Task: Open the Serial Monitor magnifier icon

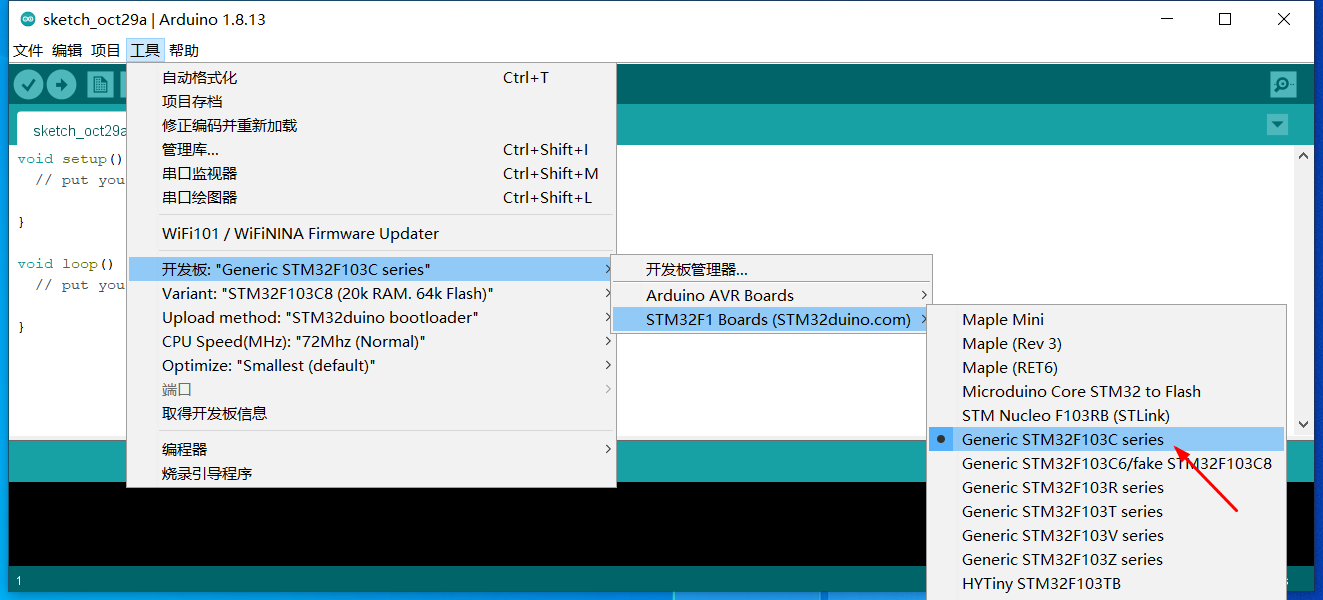Action: [x=1283, y=85]
